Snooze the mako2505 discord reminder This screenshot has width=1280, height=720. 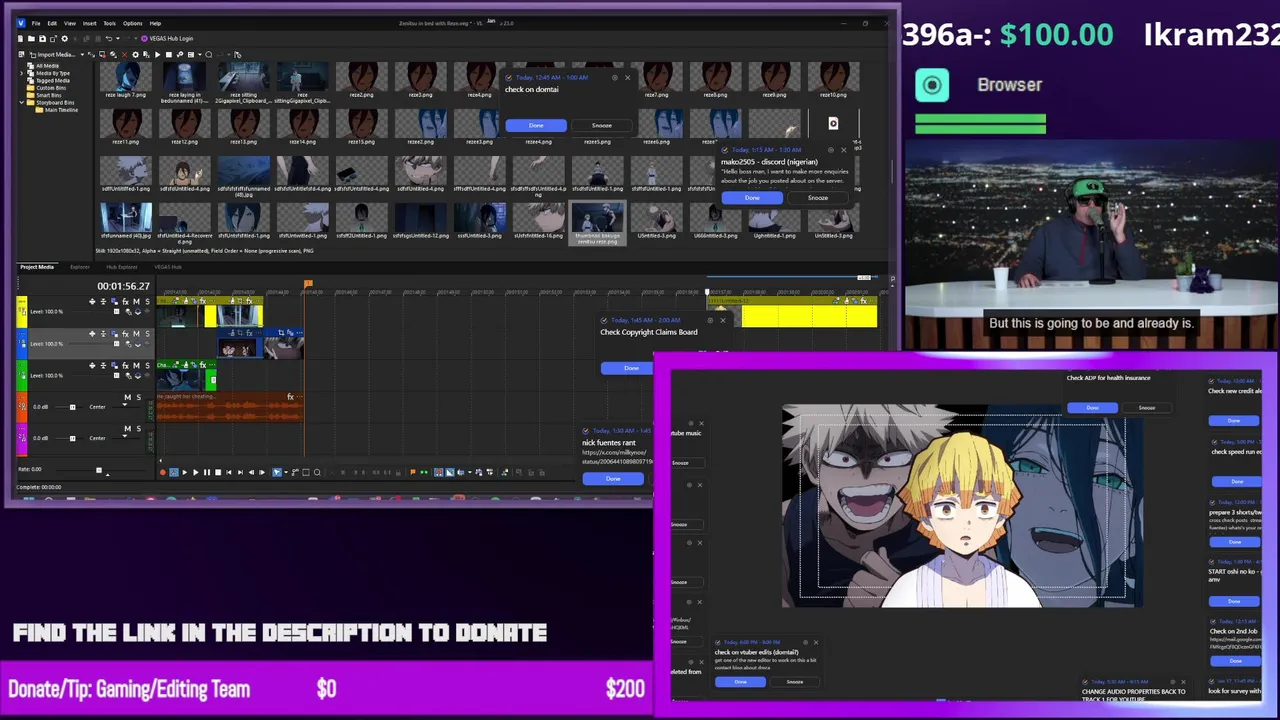(x=817, y=197)
